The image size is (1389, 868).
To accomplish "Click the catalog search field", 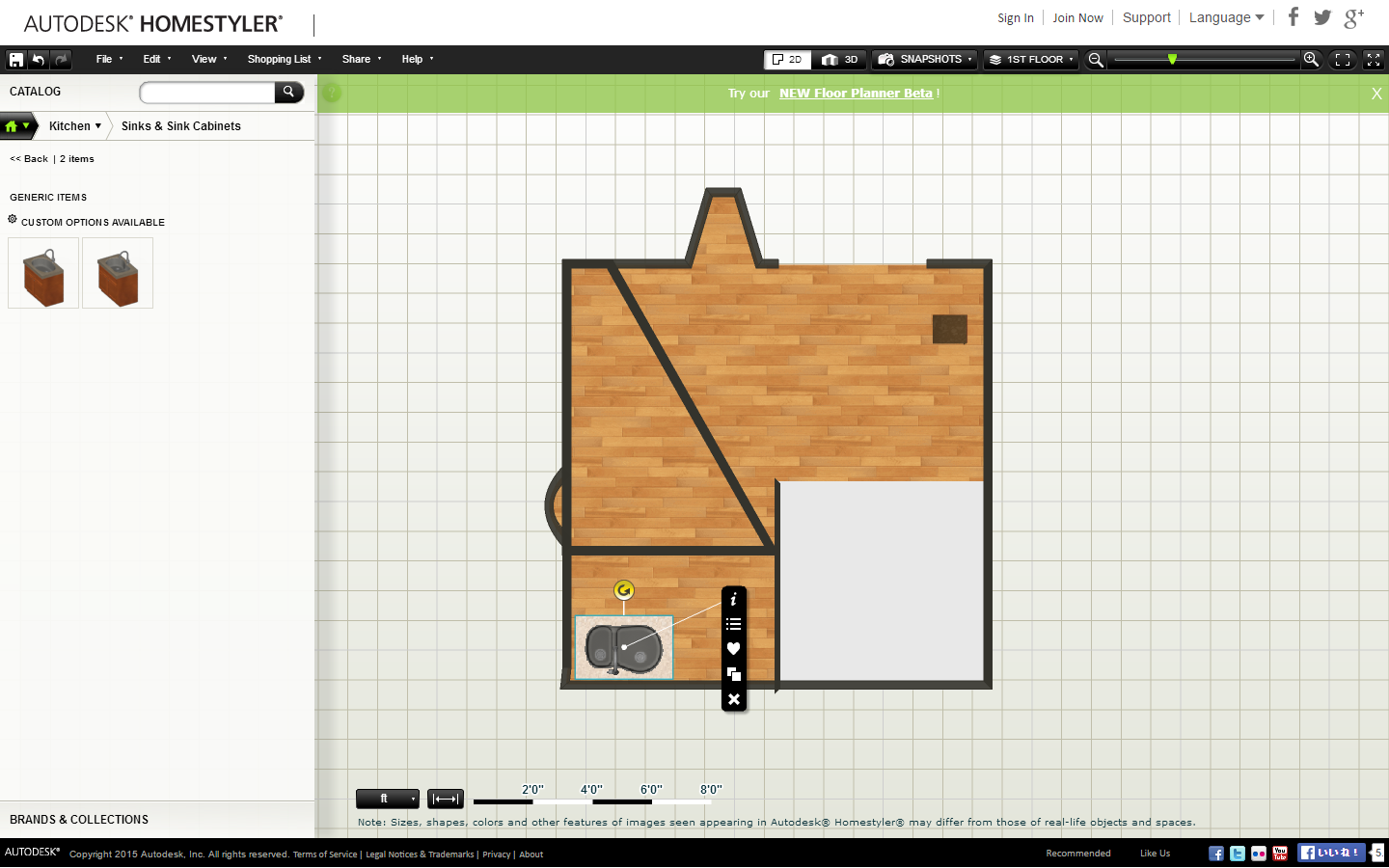I will (207, 93).
